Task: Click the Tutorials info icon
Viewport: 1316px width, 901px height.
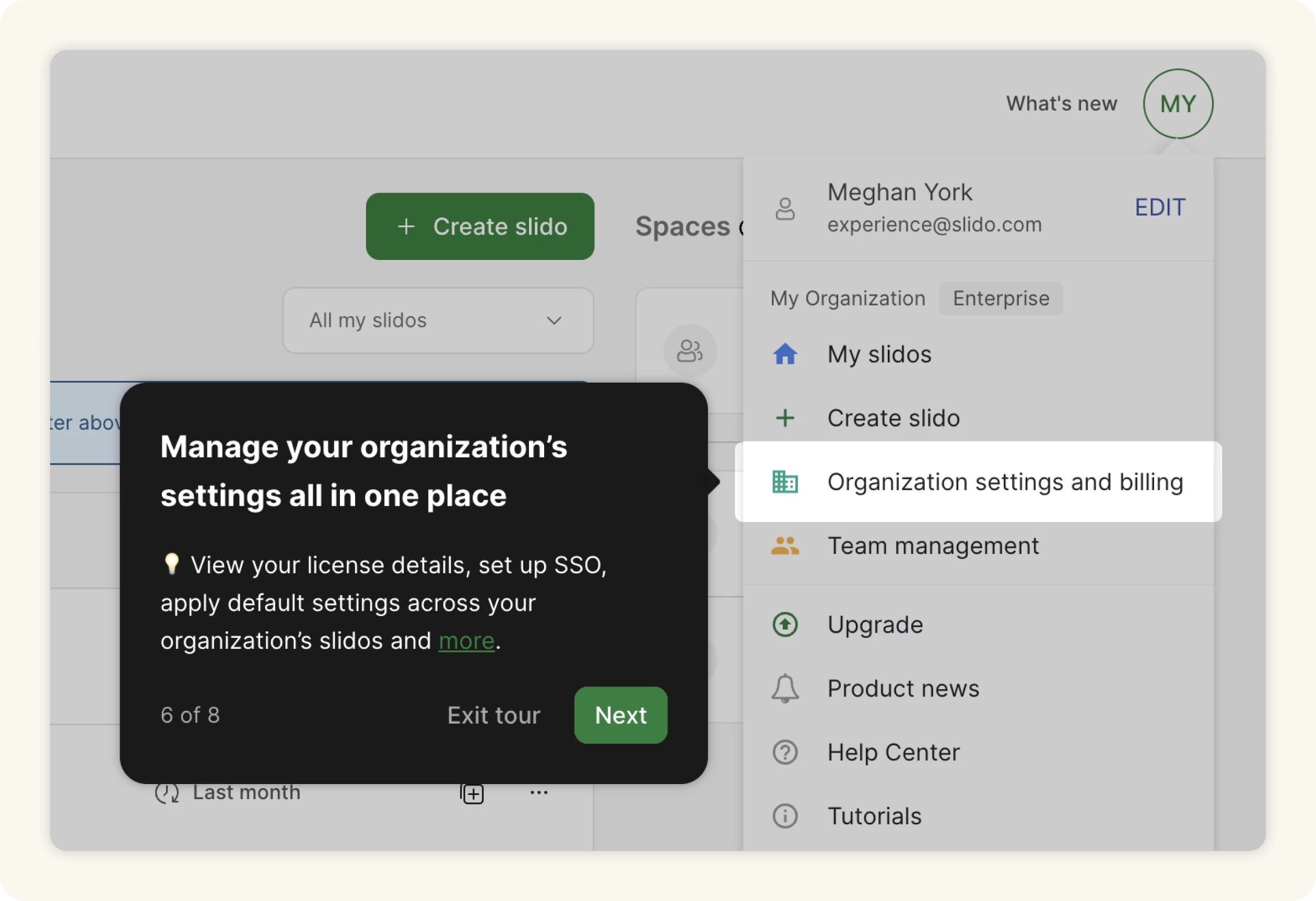Action: 785,816
